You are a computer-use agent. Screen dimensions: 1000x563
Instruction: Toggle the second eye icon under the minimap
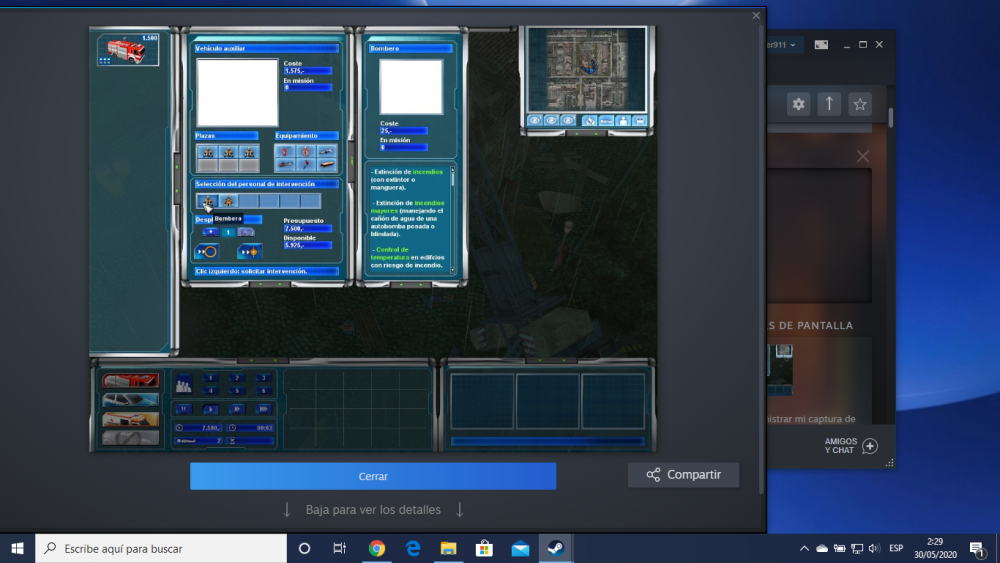click(x=551, y=121)
